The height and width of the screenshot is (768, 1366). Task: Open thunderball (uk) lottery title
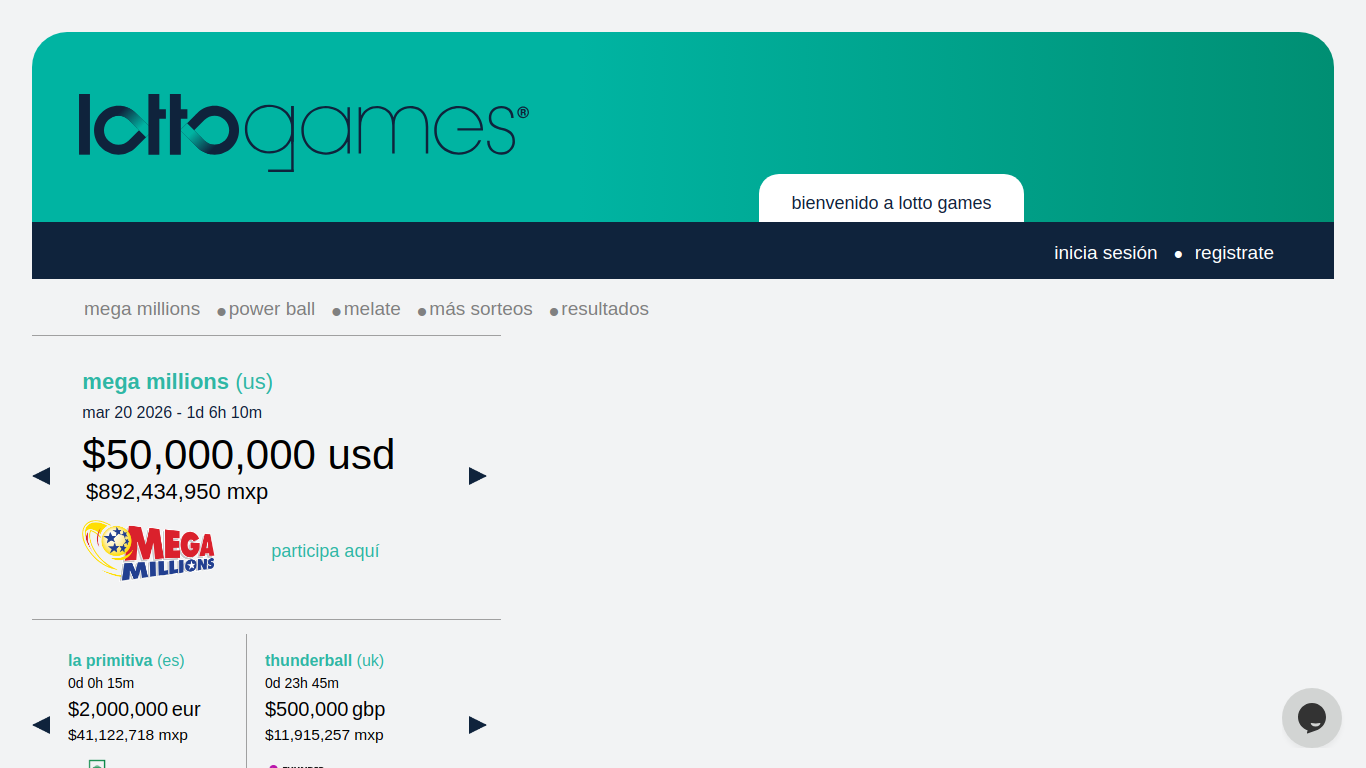324,660
